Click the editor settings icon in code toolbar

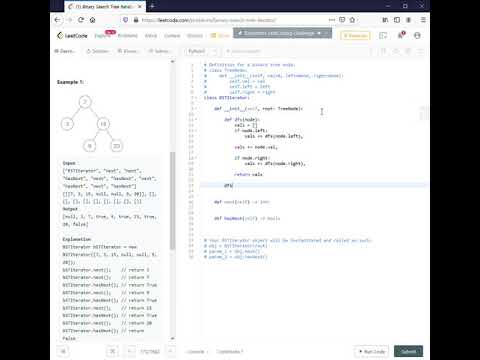click(408, 51)
